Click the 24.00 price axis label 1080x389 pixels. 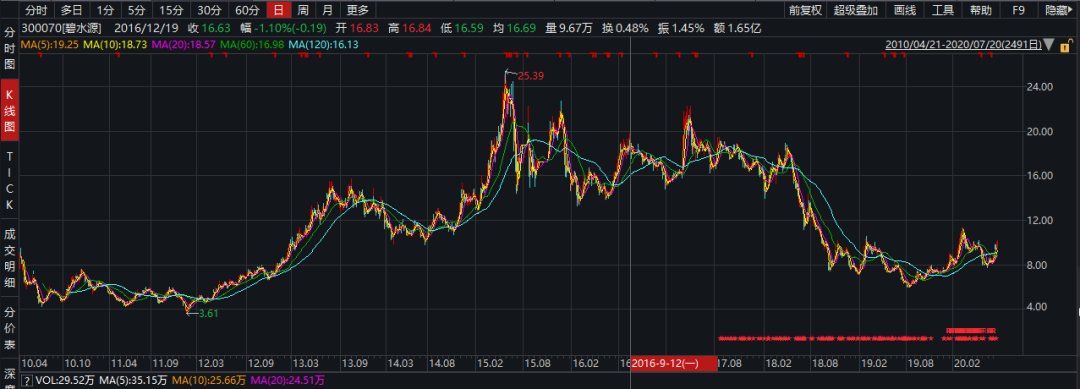click(1038, 87)
